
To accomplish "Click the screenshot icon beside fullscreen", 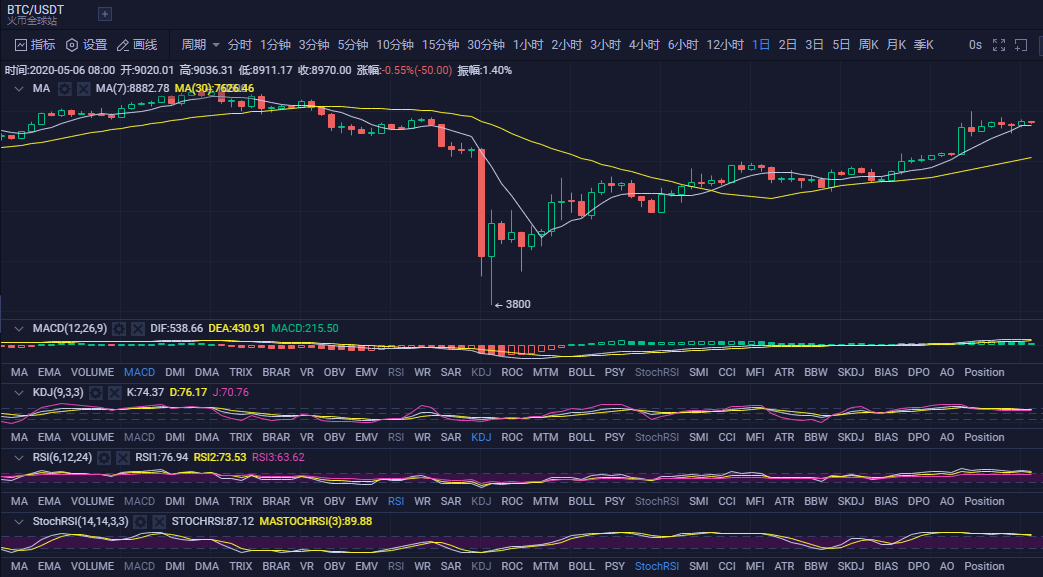I will pyautogui.click(x=1020, y=45).
